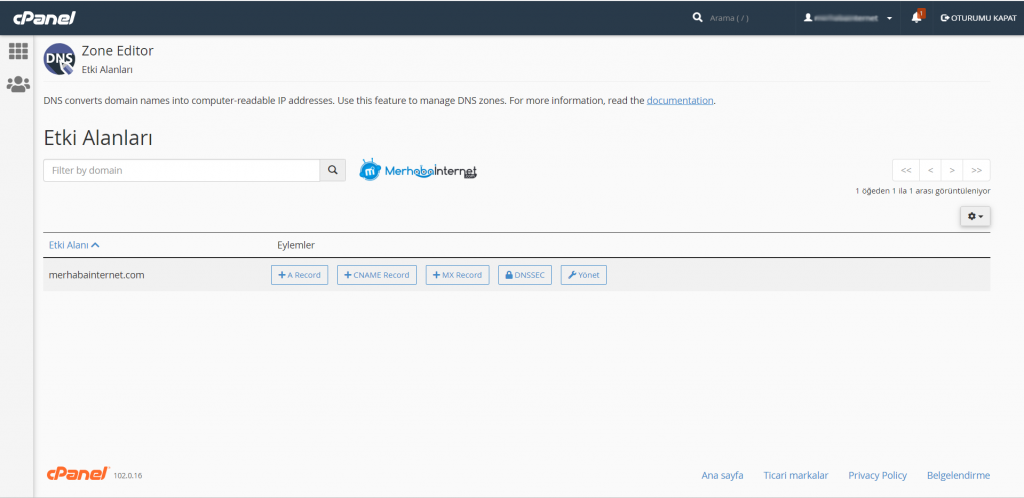
Task: Open the user manager sidebar icon
Action: (x=18, y=85)
